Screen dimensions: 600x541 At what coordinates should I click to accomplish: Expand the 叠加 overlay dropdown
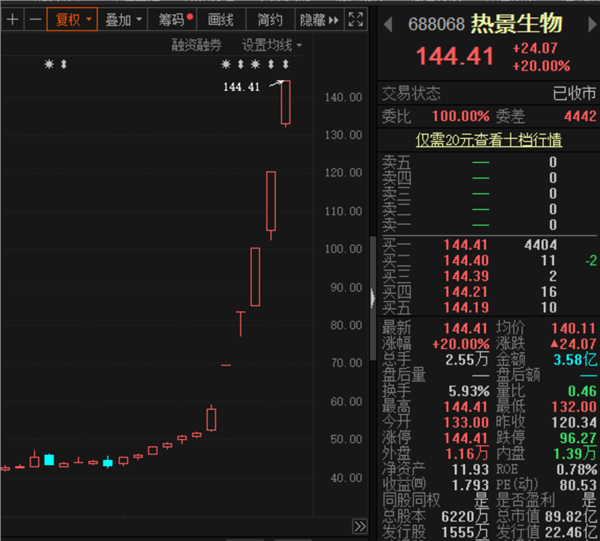tap(124, 19)
